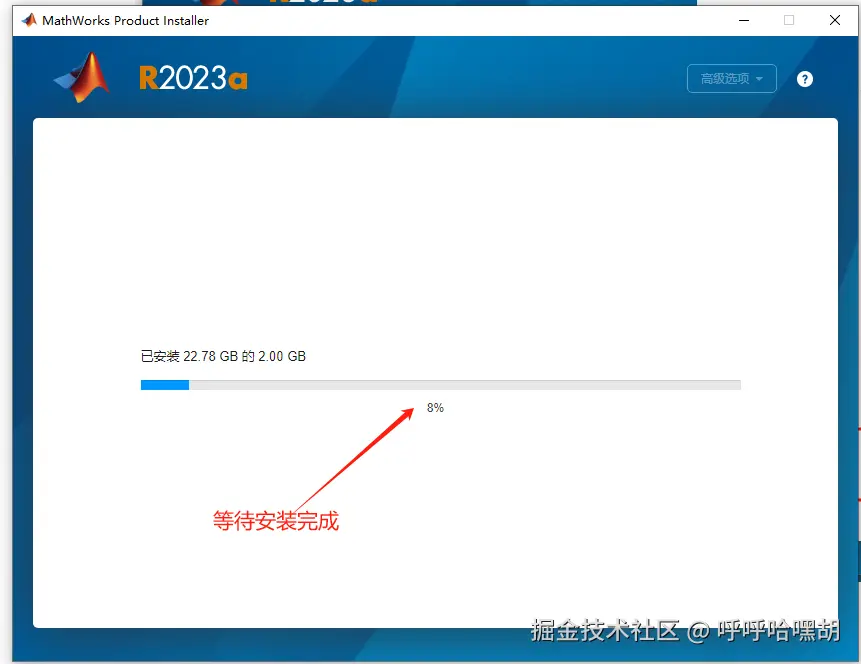Click the 8% progress percentage text
Screen dimensions: 861x664
point(435,408)
